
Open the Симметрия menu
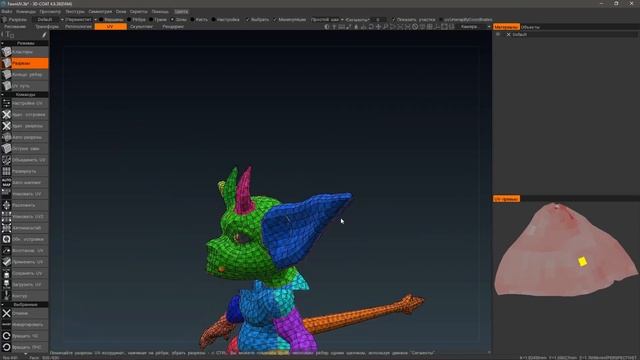100,11
